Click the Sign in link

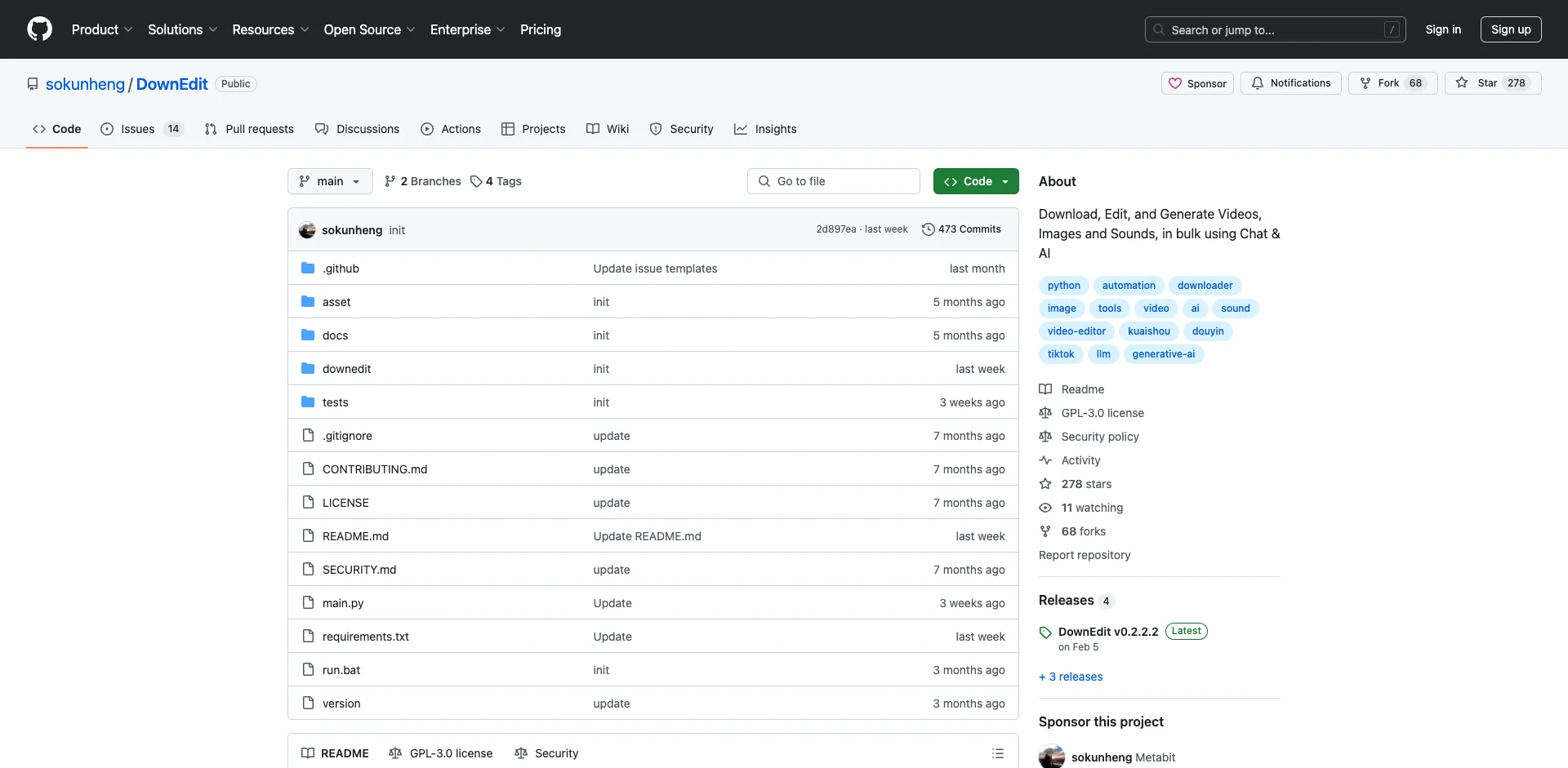click(x=1443, y=29)
